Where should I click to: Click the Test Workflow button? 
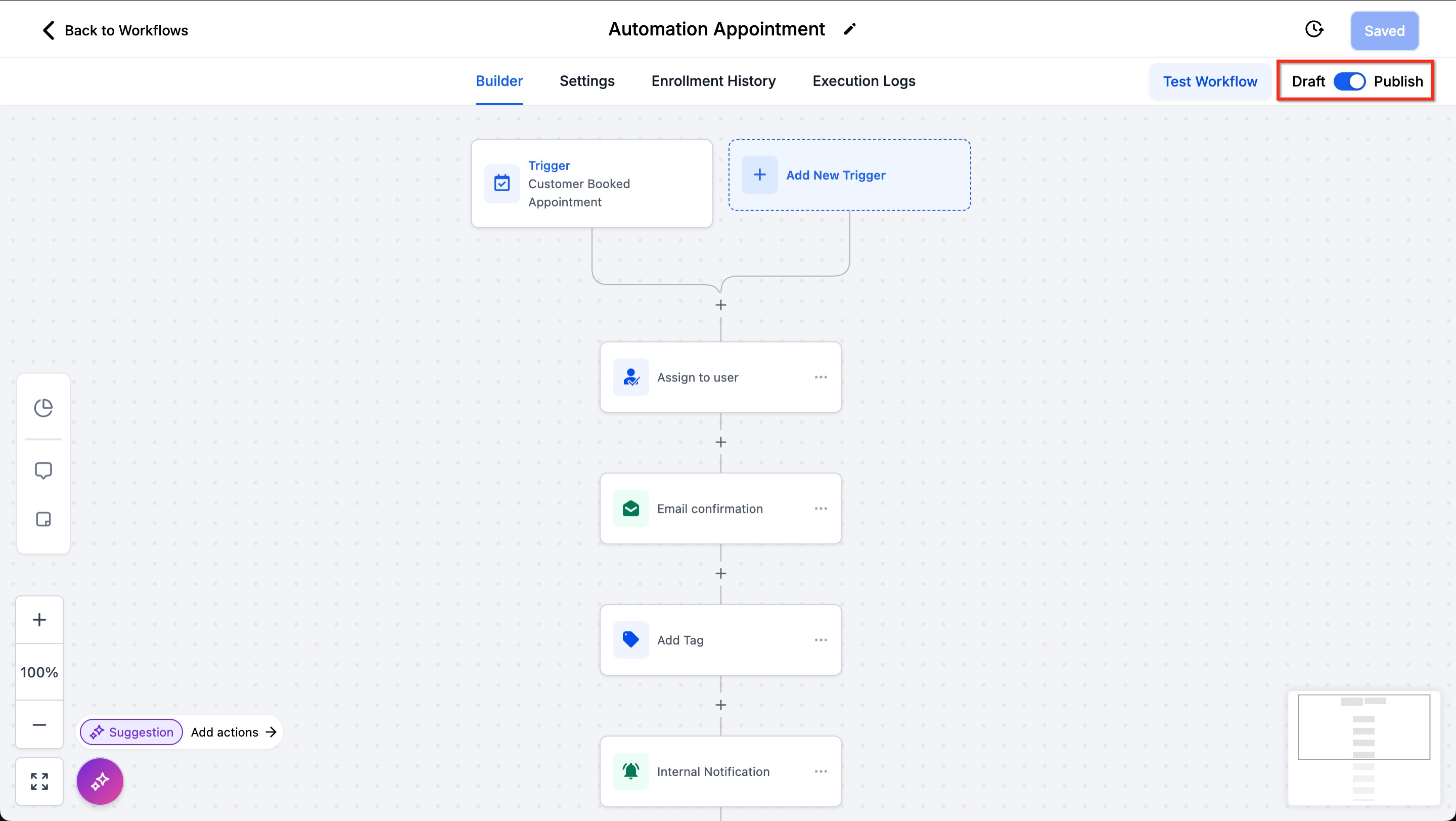[1210, 81]
